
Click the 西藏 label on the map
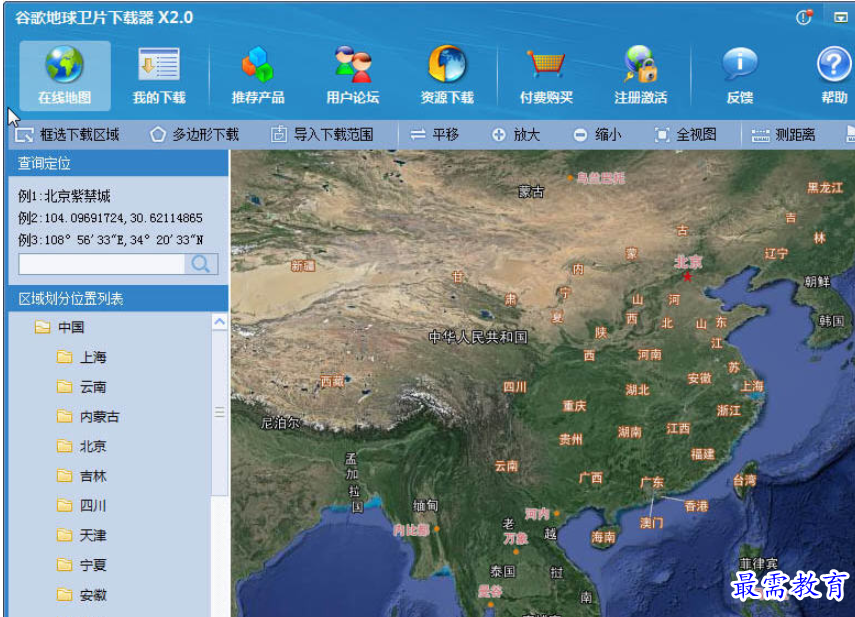(x=332, y=381)
